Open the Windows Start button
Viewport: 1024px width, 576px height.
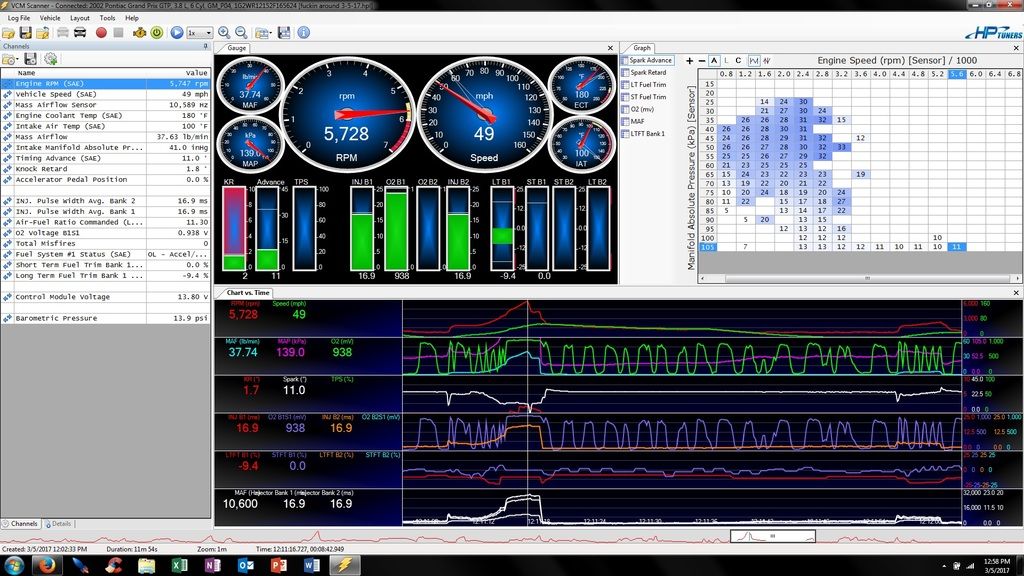(14, 565)
